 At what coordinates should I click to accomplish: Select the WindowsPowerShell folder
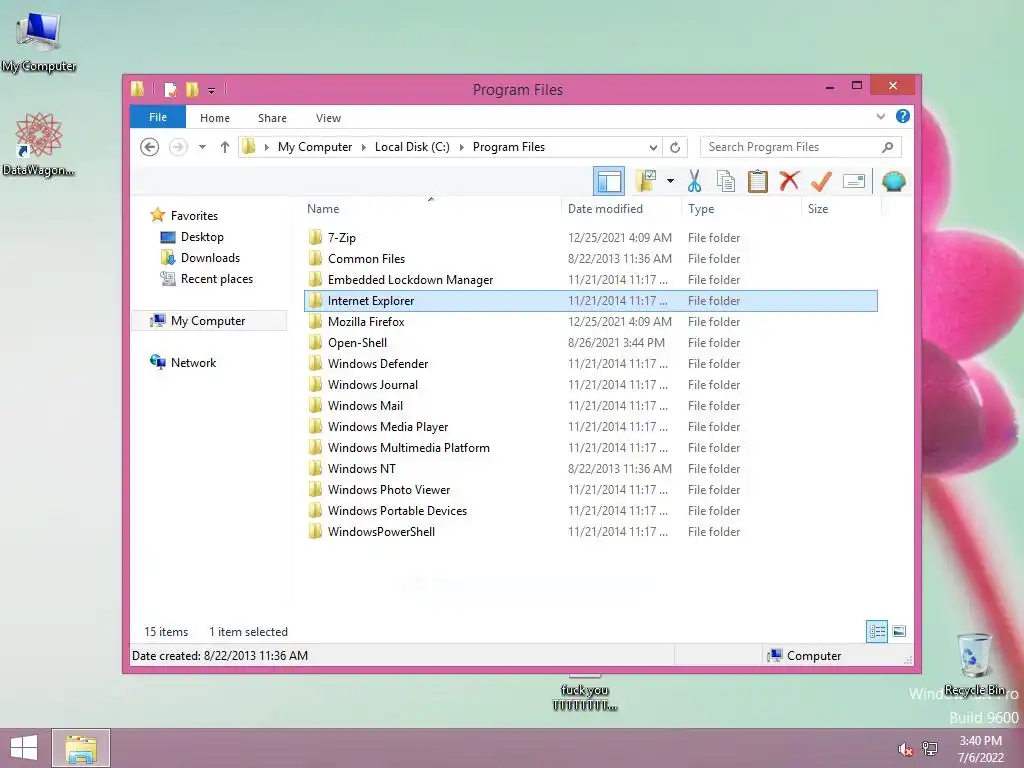(591, 532)
